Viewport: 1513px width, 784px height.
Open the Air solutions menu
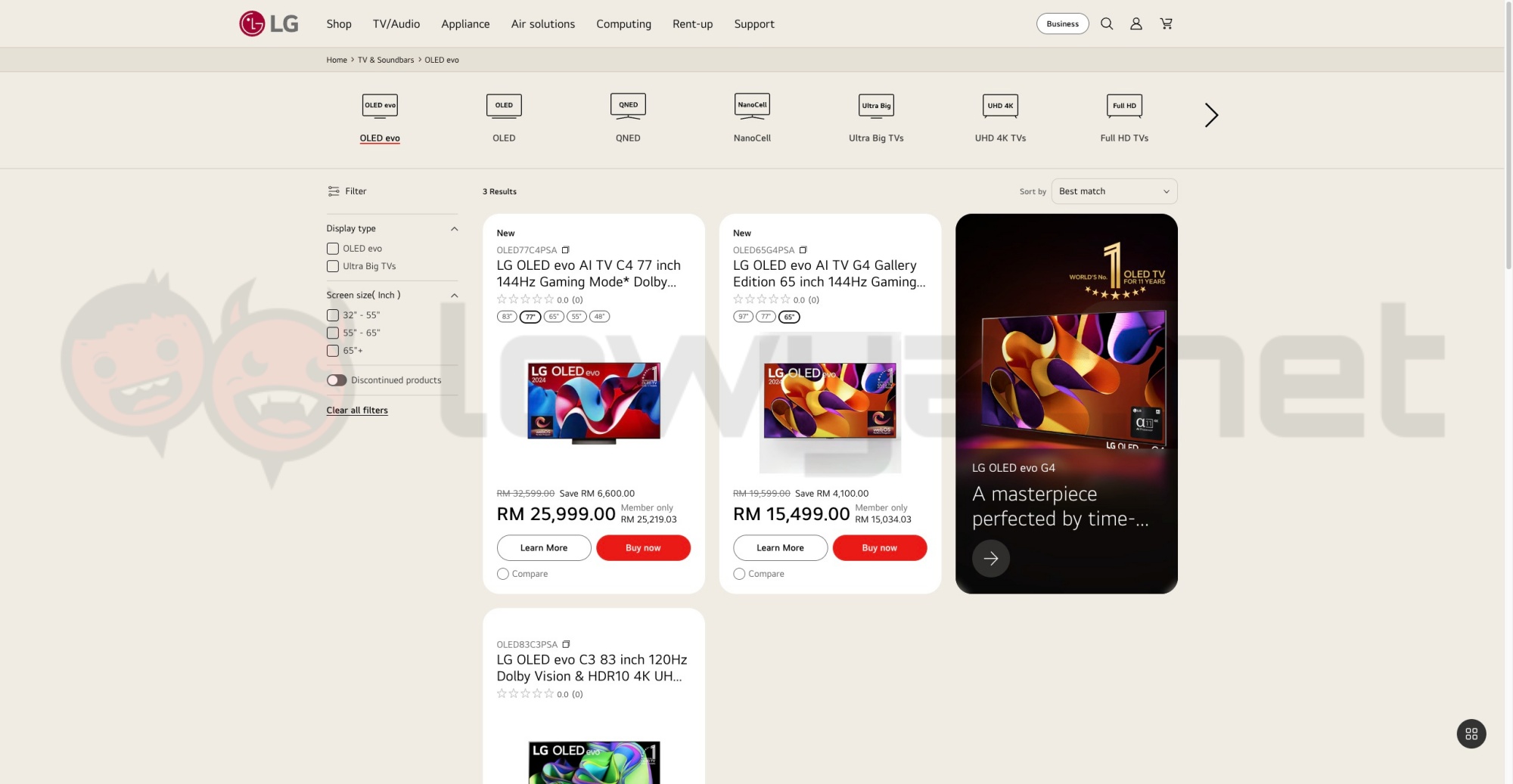(x=543, y=23)
